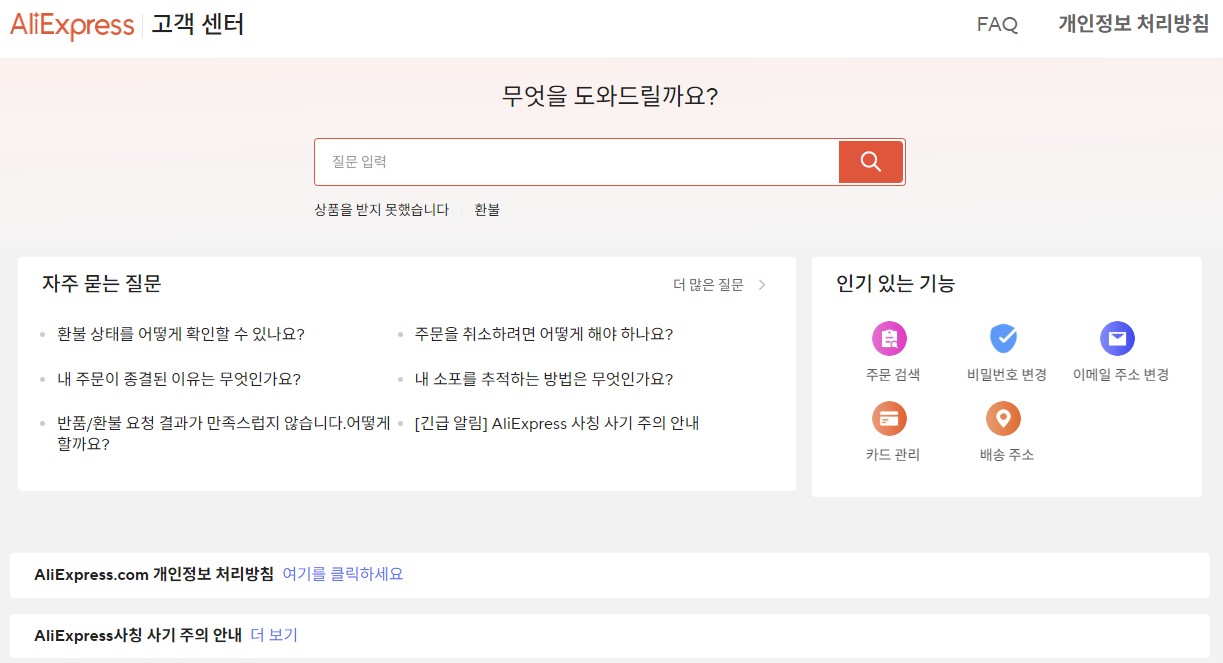1223x663 pixels.
Task: Click the 이메일 주소 변경 label text
Action: (1121, 375)
